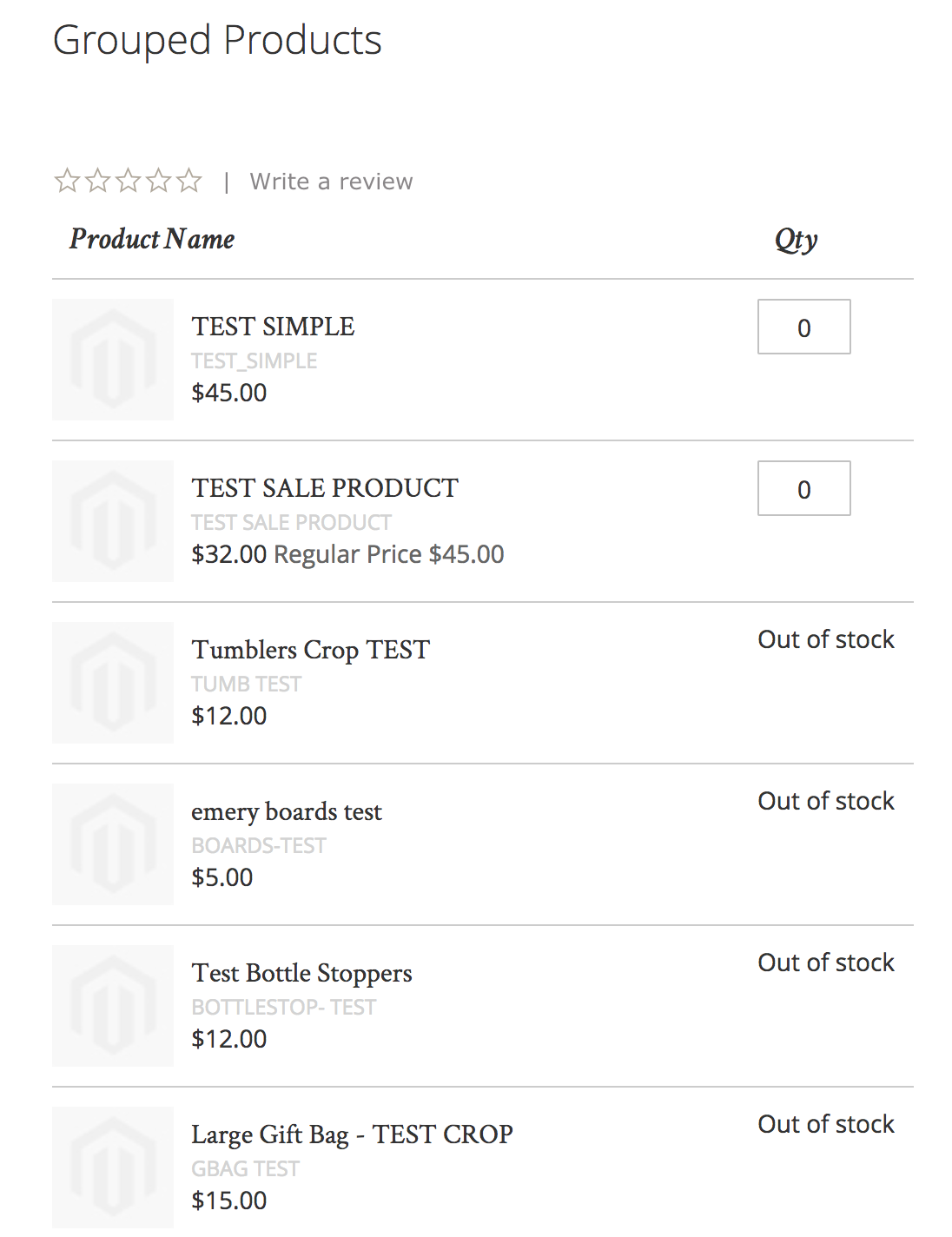
Task: Click the first empty rating star
Action: point(69,180)
